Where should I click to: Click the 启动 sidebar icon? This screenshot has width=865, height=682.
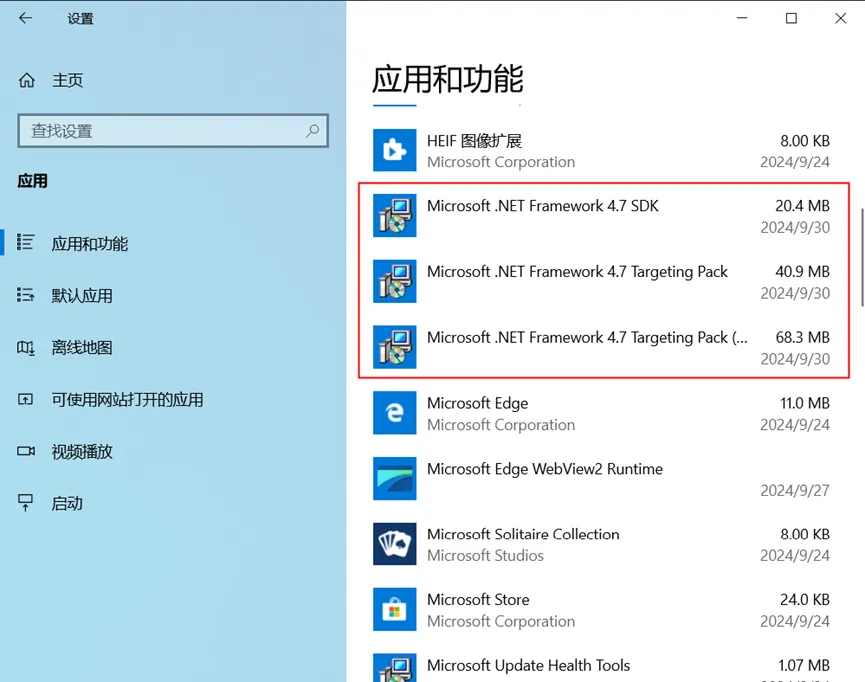coord(25,502)
